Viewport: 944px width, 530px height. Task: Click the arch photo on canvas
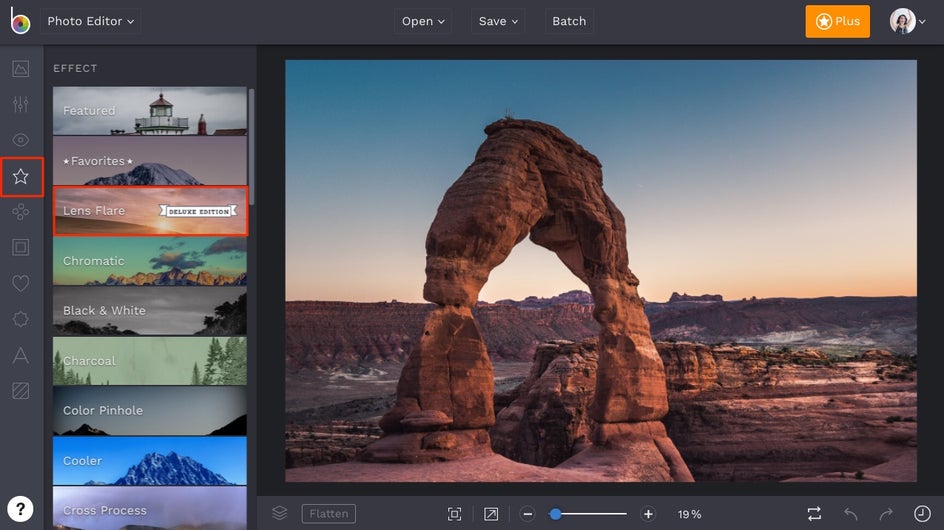click(x=601, y=270)
